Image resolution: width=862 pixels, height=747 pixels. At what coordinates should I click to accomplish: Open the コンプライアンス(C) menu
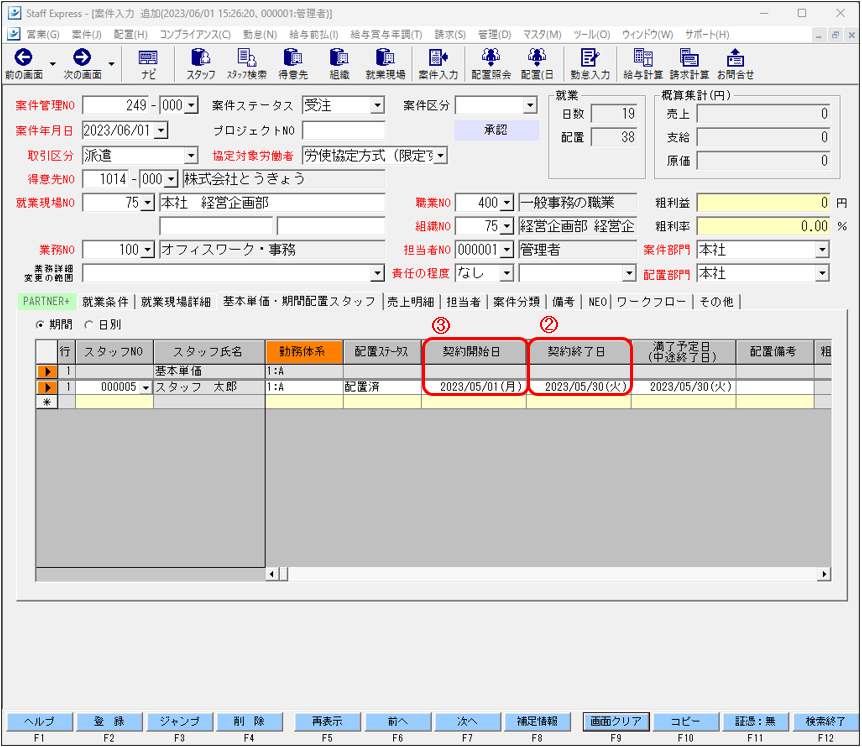[x=195, y=35]
